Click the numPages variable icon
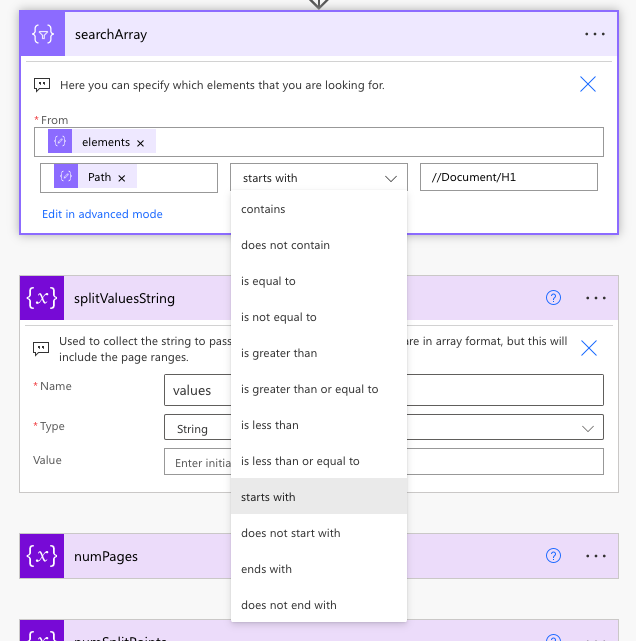The width and height of the screenshot is (636, 641). point(42,556)
